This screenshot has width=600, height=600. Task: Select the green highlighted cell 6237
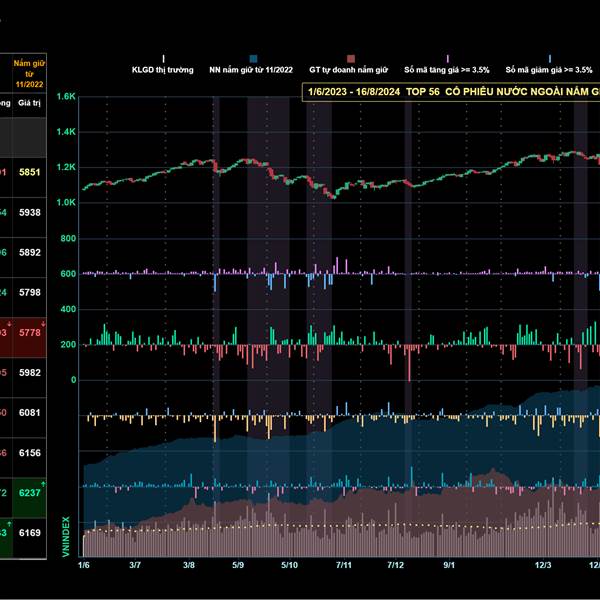28,493
